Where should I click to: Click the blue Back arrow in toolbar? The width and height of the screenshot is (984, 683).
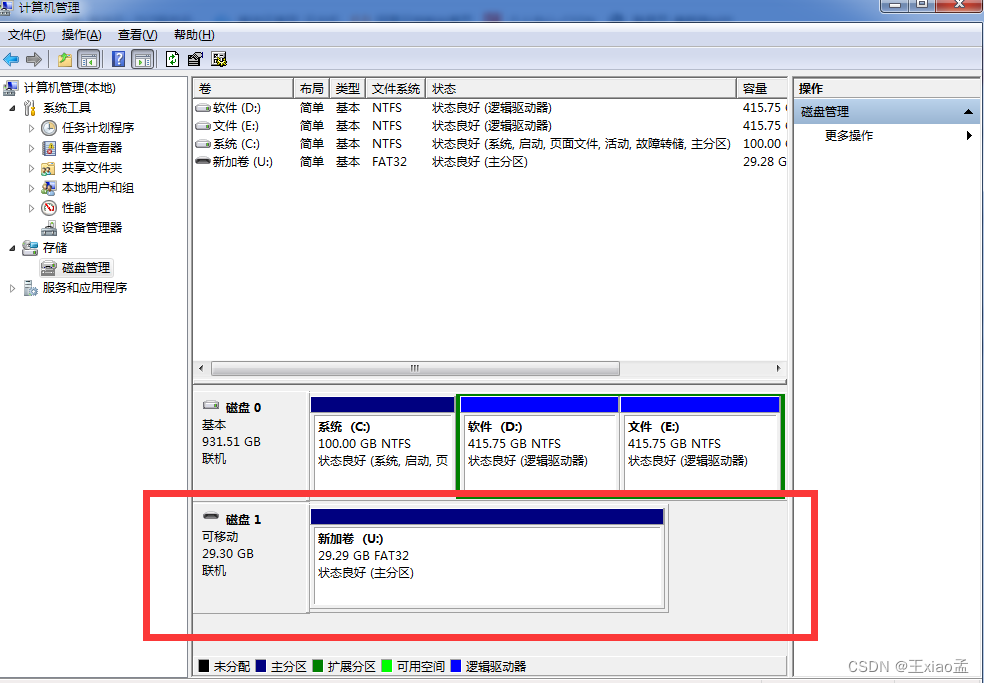tap(11, 60)
